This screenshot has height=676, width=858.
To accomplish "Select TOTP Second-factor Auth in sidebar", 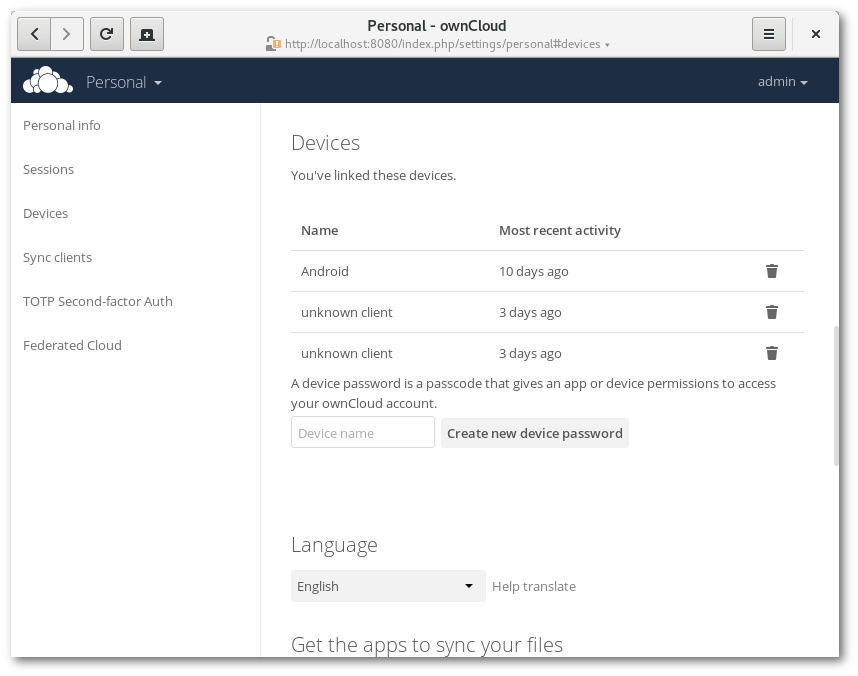I will click(x=97, y=301).
